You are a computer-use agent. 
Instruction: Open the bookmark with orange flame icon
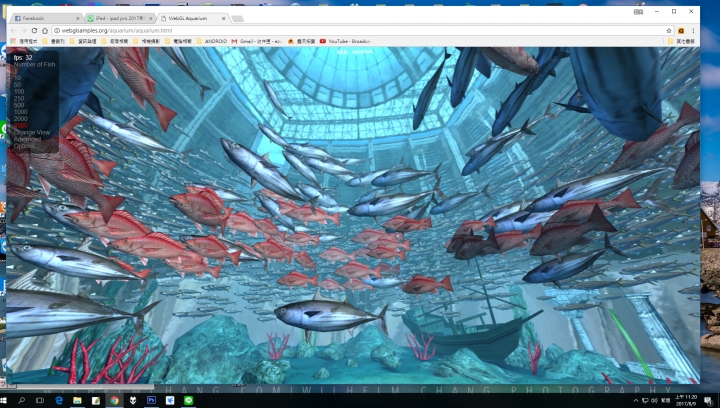click(x=301, y=41)
